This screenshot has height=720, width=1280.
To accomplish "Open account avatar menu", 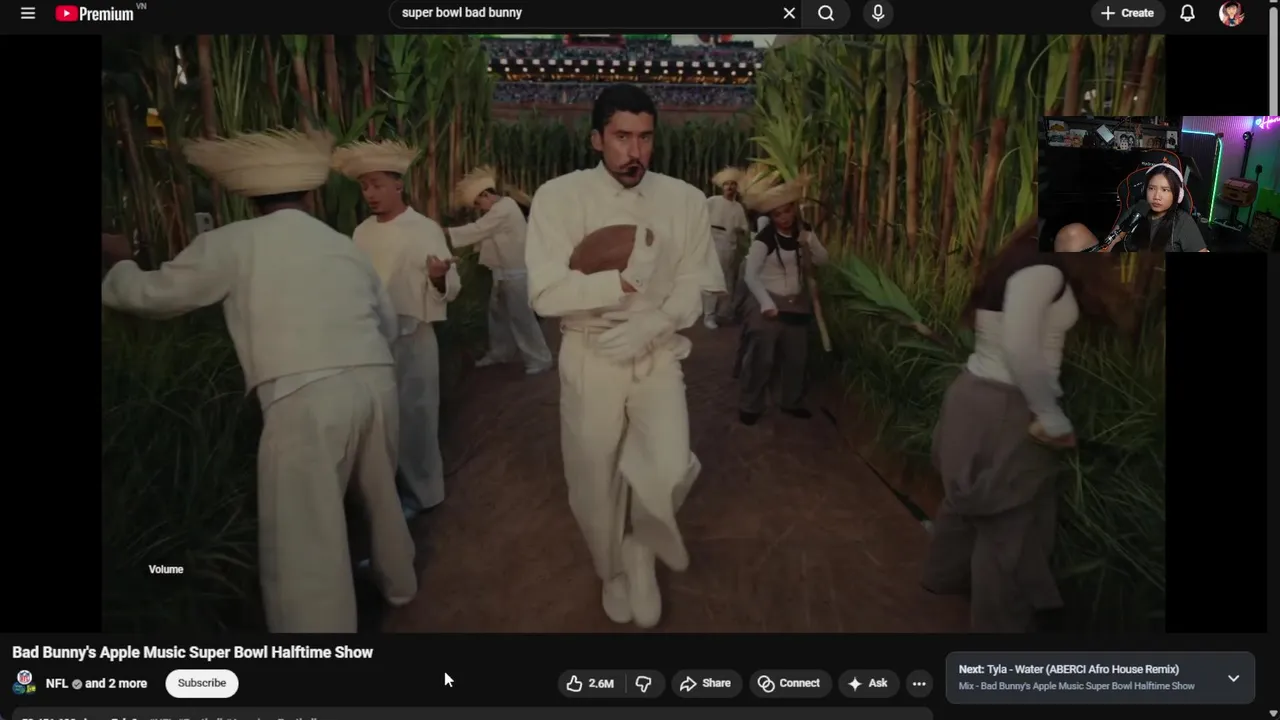I will [1232, 13].
